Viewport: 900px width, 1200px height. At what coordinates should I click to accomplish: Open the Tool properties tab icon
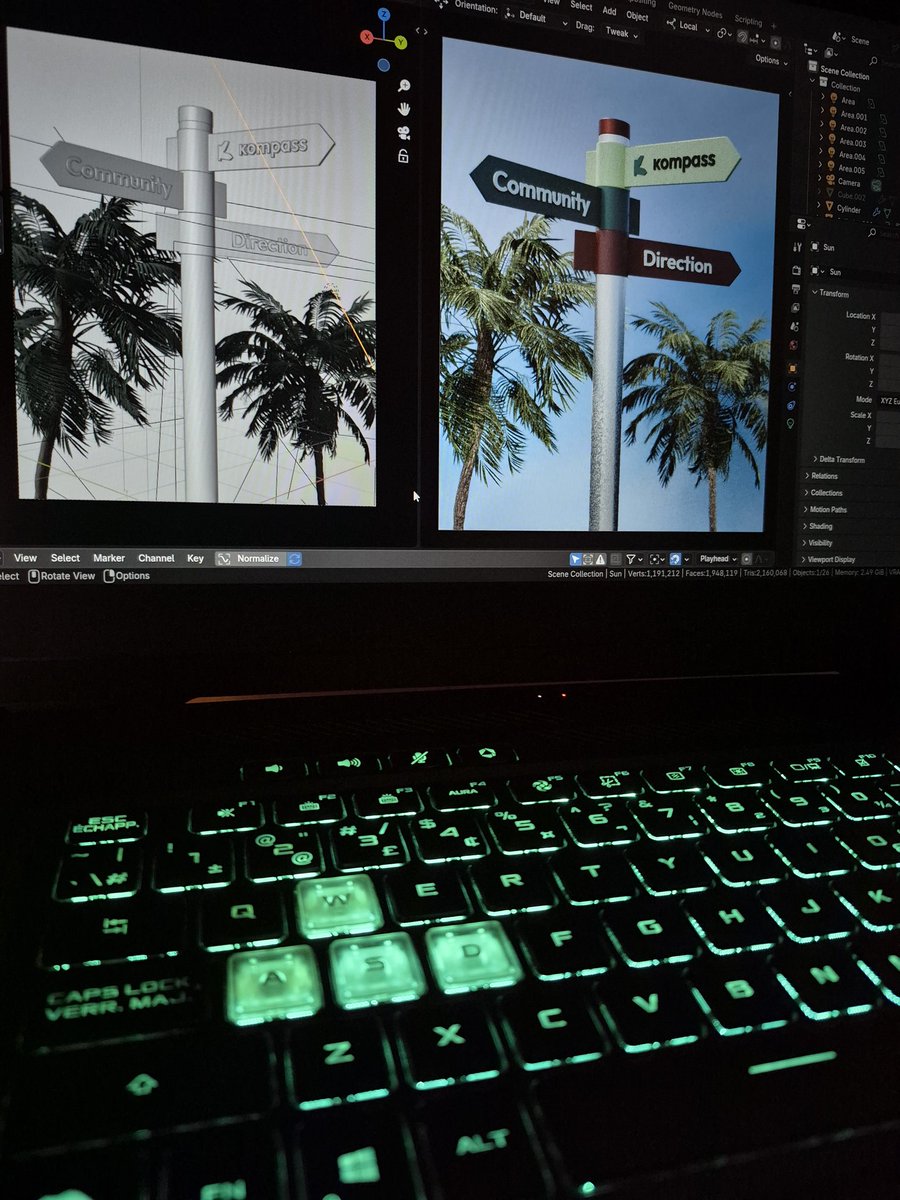pos(797,247)
